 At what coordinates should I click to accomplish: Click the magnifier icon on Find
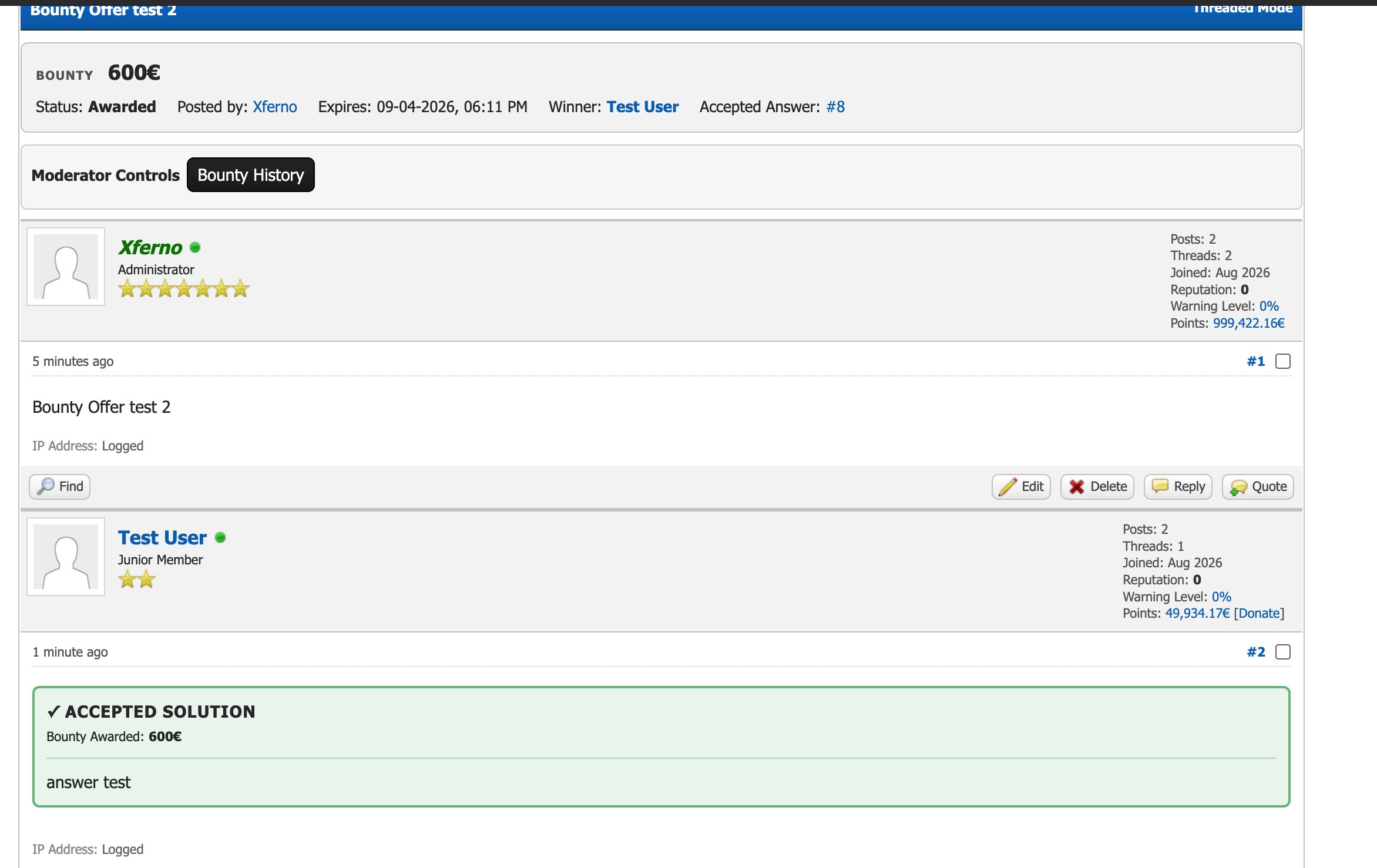click(46, 486)
